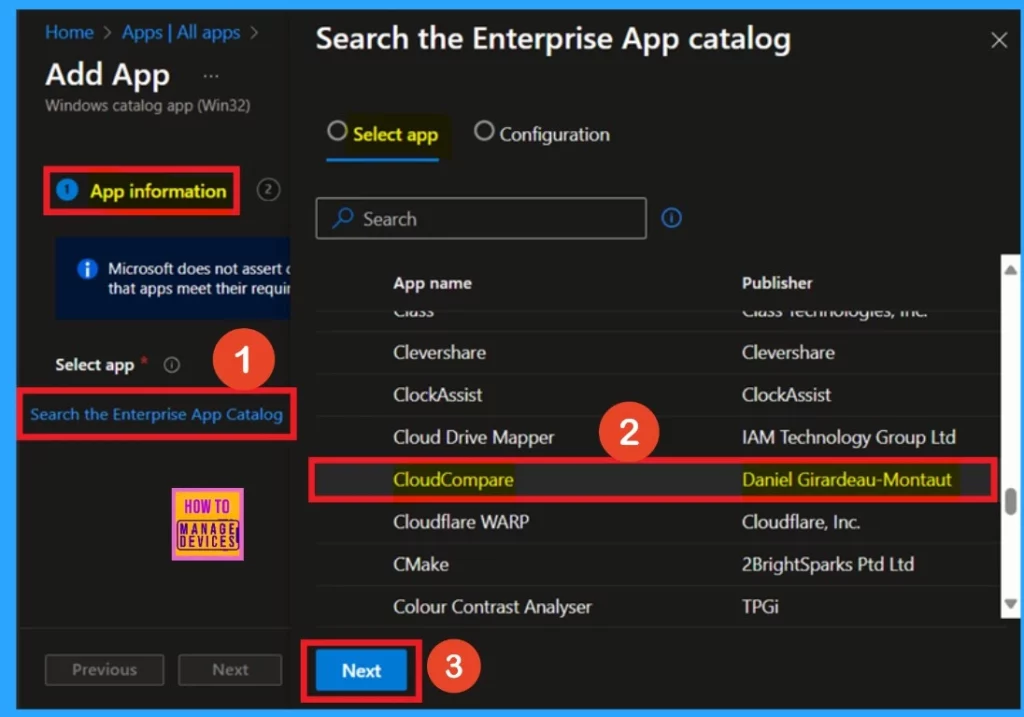Click the blue info icon in Microsoft notice
Viewport: 1024px width, 717px height.
(87, 268)
